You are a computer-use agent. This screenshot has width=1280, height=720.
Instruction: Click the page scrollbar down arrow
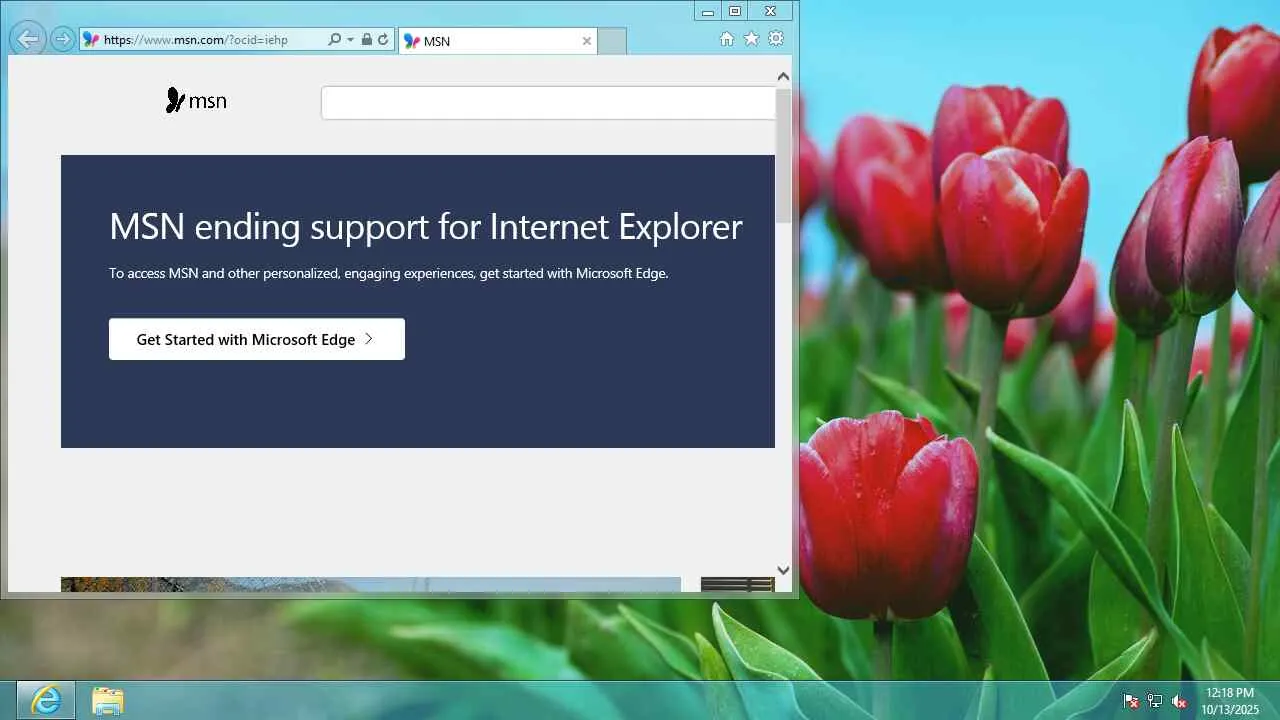pos(783,570)
